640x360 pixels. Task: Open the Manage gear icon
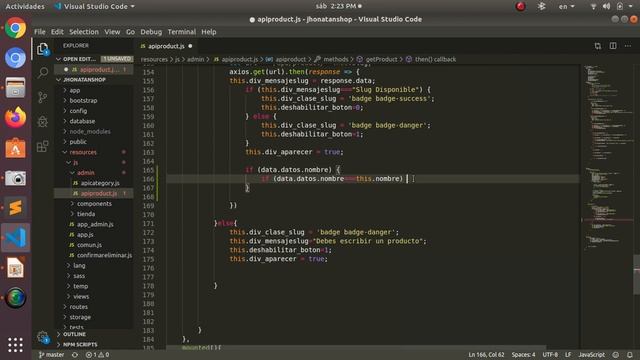[42, 337]
